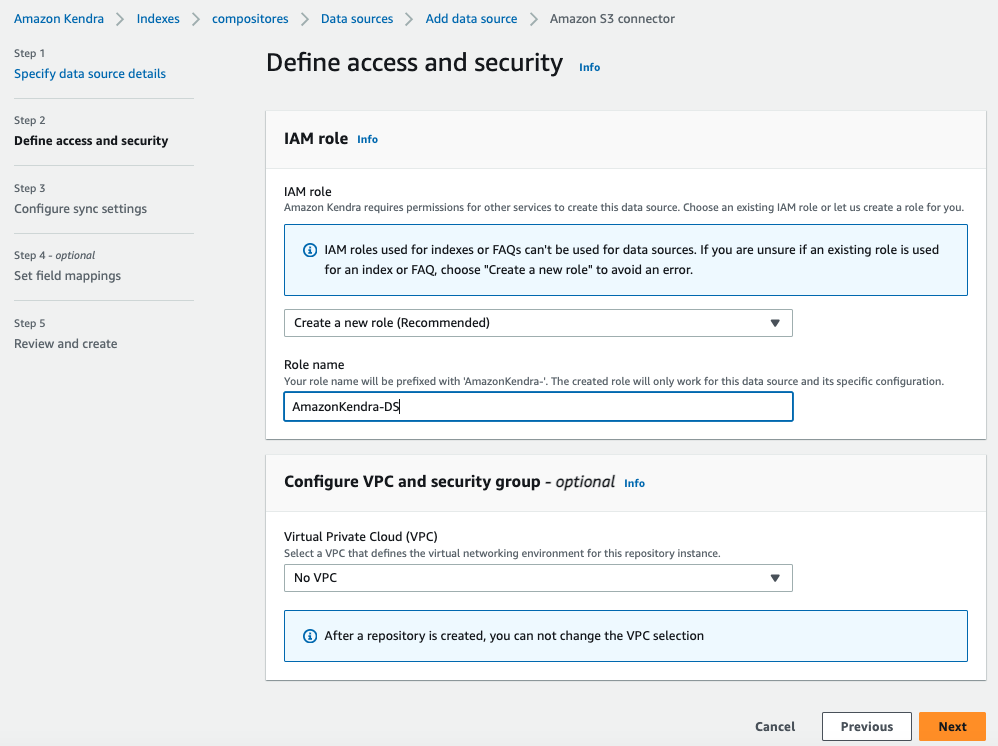The width and height of the screenshot is (998, 746).
Task: Click Amazon S3 connector breadcrumb text
Action: coord(612,19)
